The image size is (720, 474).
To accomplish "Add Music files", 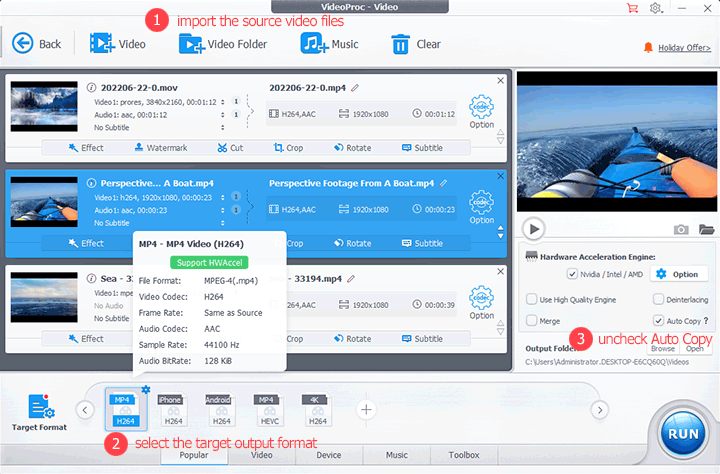I will click(x=329, y=44).
